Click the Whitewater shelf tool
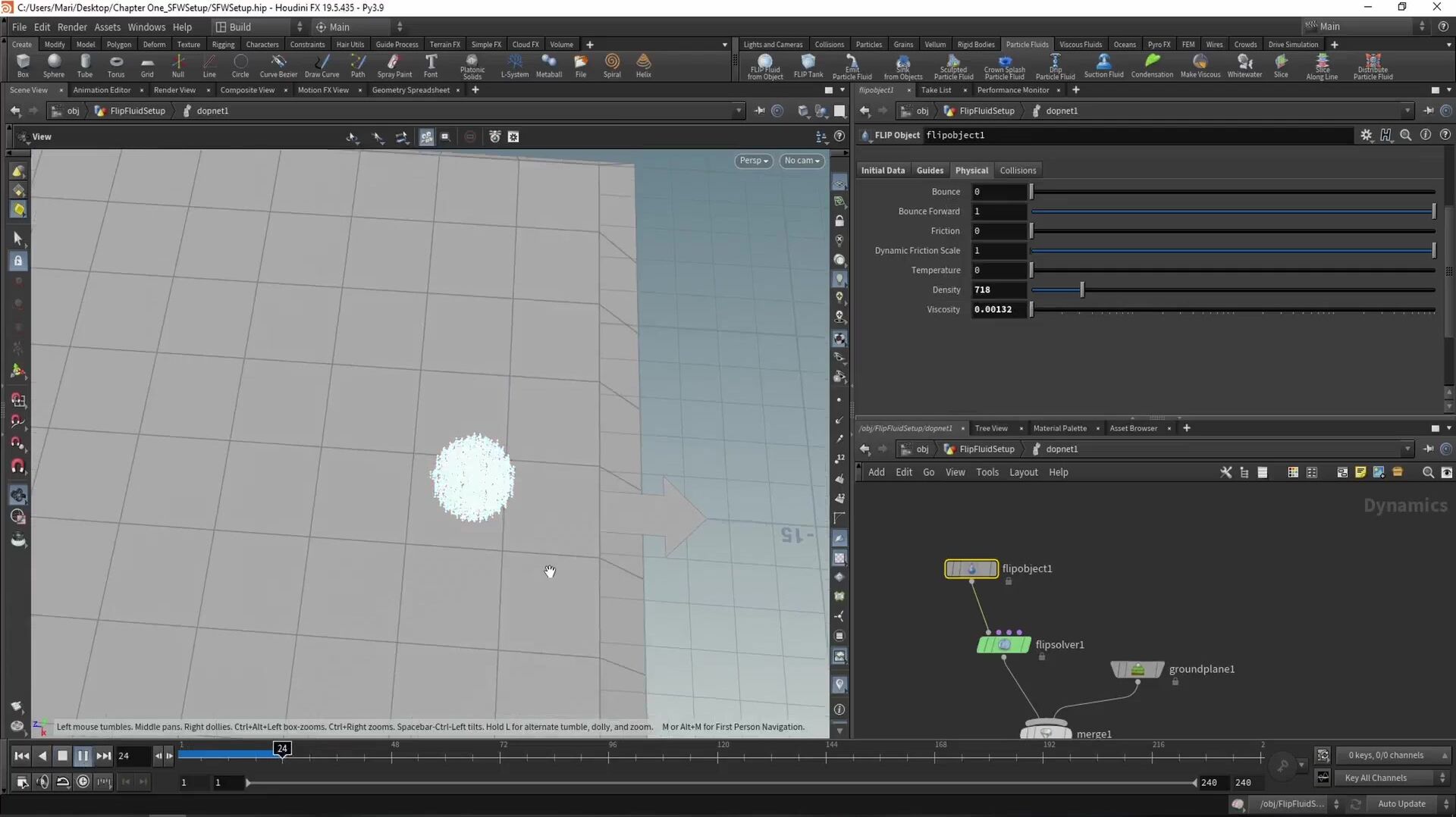This screenshot has width=1456, height=817. [x=1244, y=65]
